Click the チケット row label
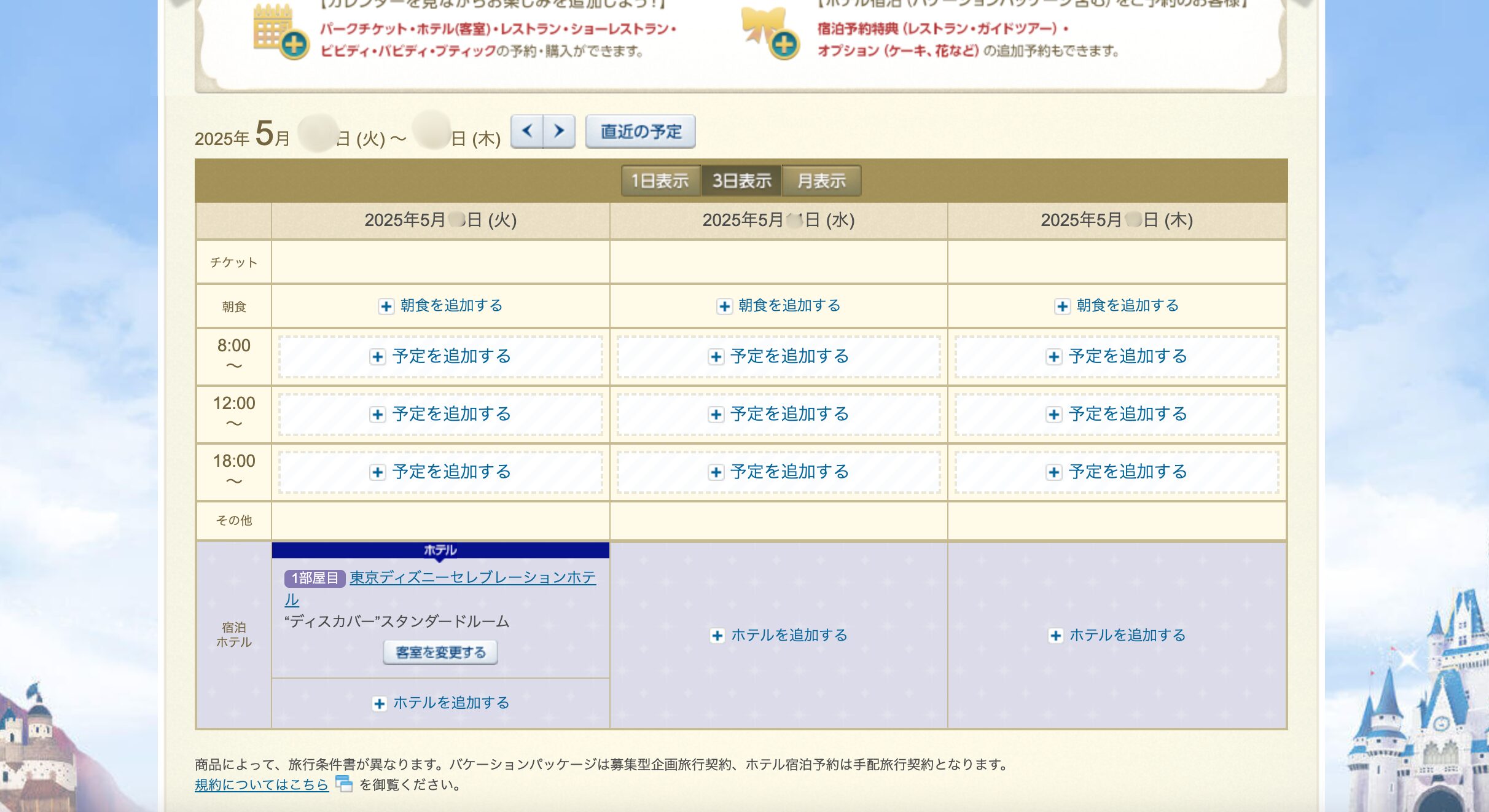The width and height of the screenshot is (1489, 812). point(233,262)
